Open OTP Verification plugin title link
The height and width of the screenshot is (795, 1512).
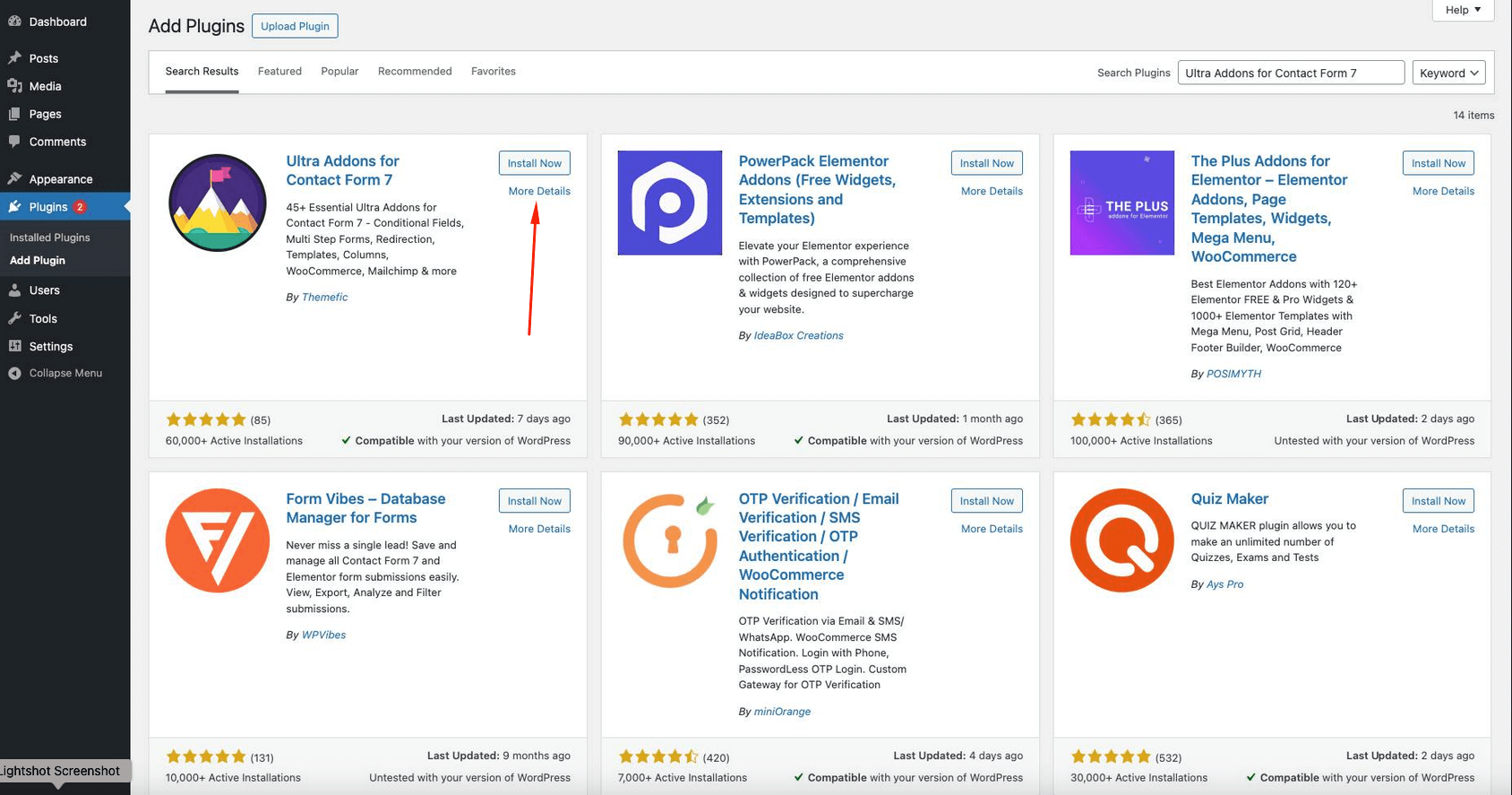tap(819, 546)
